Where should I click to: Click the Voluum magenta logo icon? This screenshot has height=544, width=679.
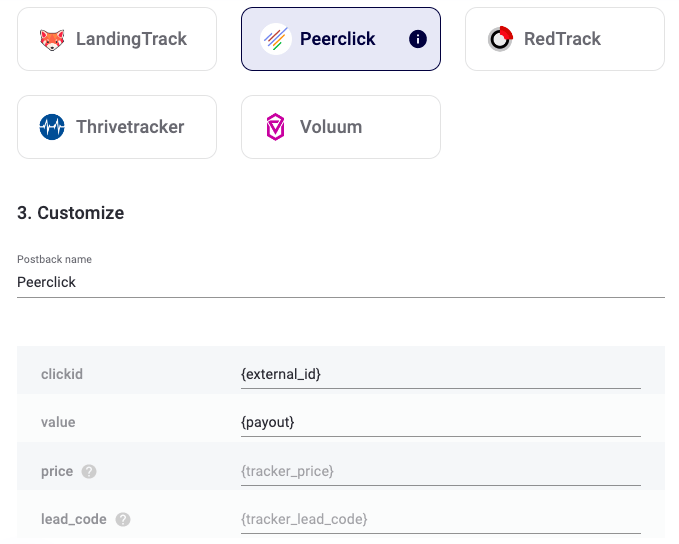click(x=275, y=127)
